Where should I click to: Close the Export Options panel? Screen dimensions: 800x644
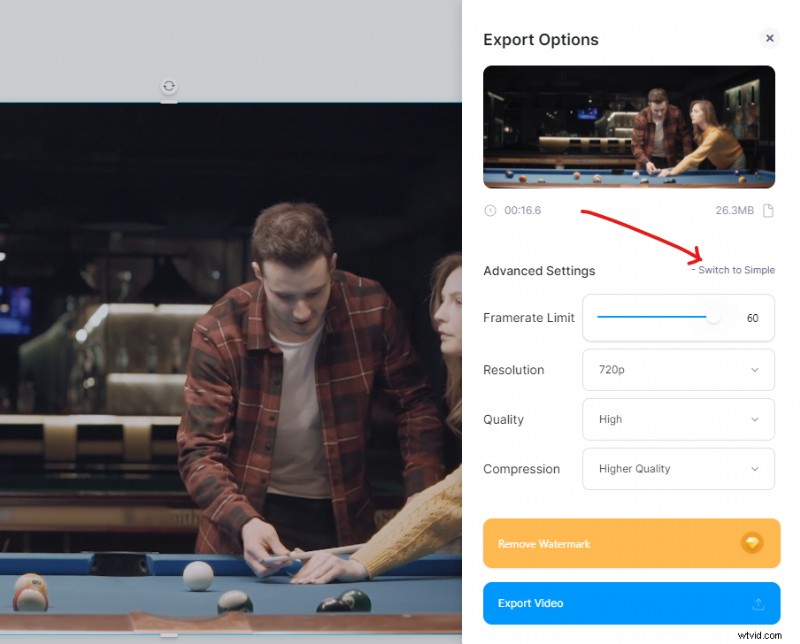(770, 38)
